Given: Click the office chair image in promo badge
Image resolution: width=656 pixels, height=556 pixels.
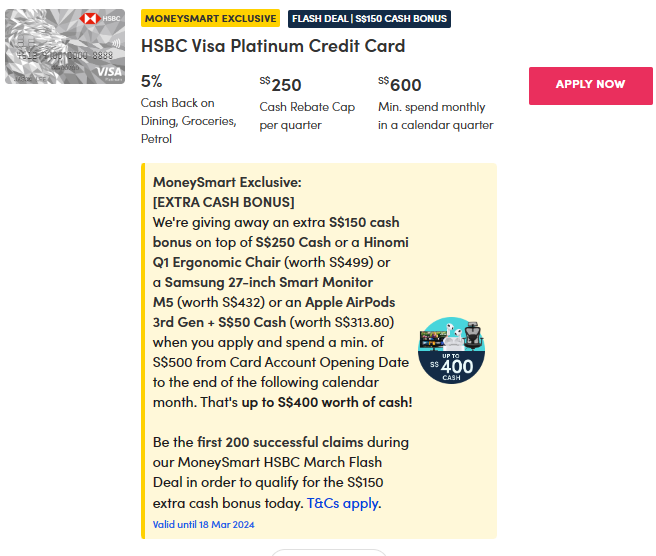Looking at the screenshot, I should pos(473,335).
